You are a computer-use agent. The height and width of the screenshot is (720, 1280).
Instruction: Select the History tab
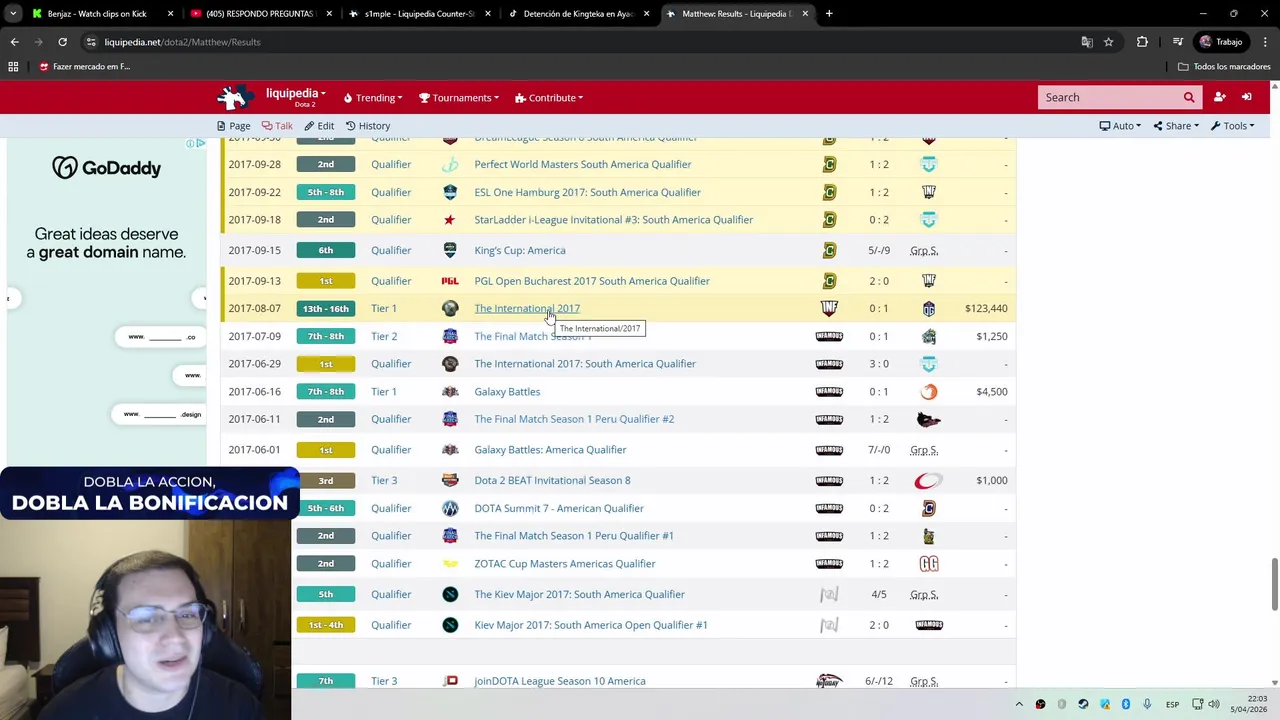click(x=368, y=126)
